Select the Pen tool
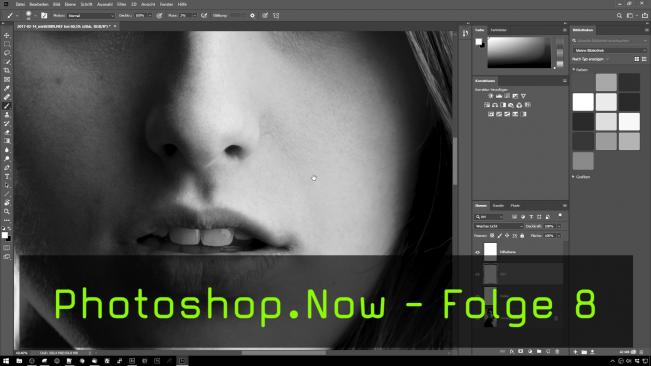Screen dimensions: 651x366 (7, 168)
